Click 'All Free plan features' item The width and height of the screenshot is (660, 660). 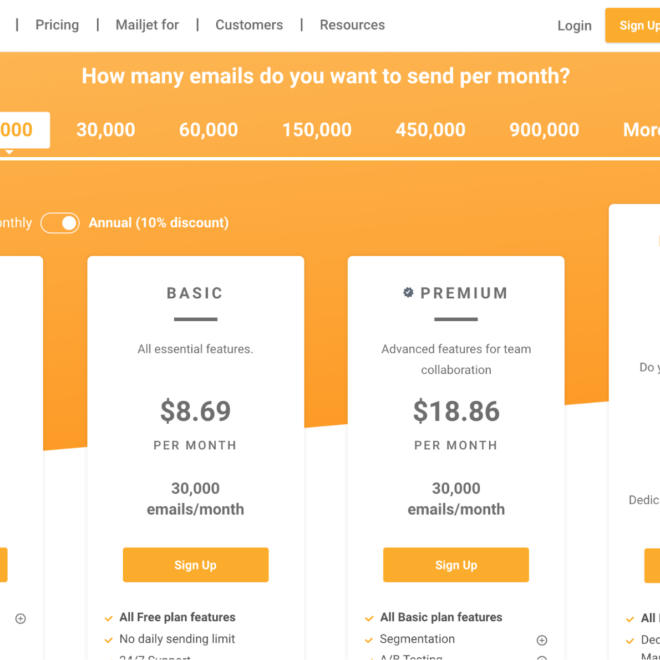(177, 617)
